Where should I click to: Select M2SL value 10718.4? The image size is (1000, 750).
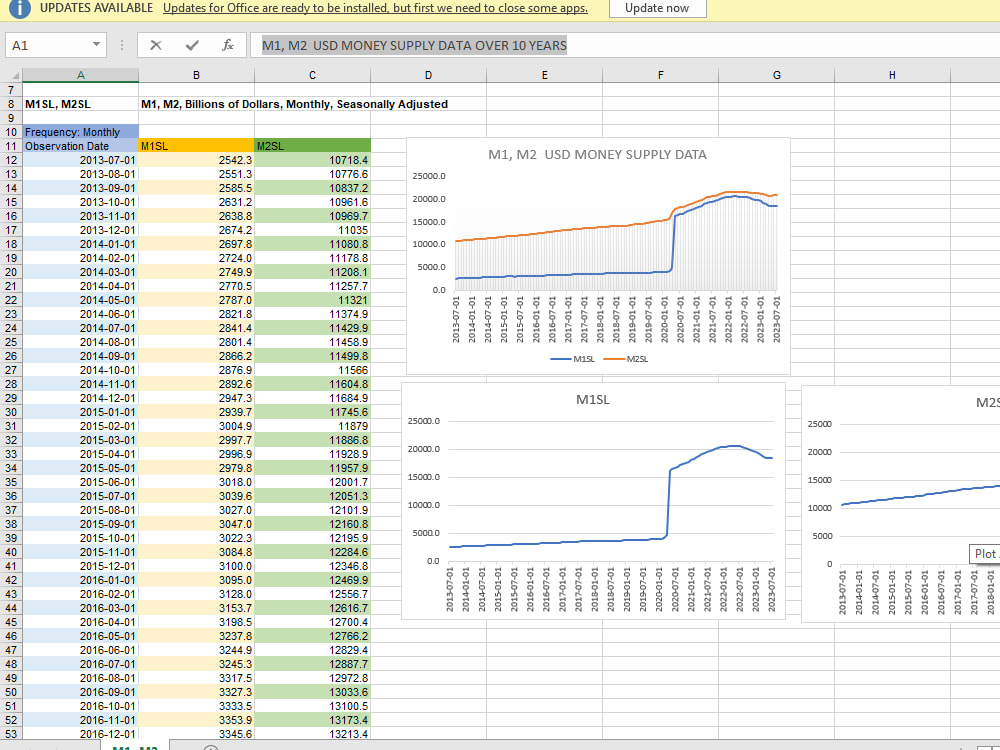pos(312,160)
